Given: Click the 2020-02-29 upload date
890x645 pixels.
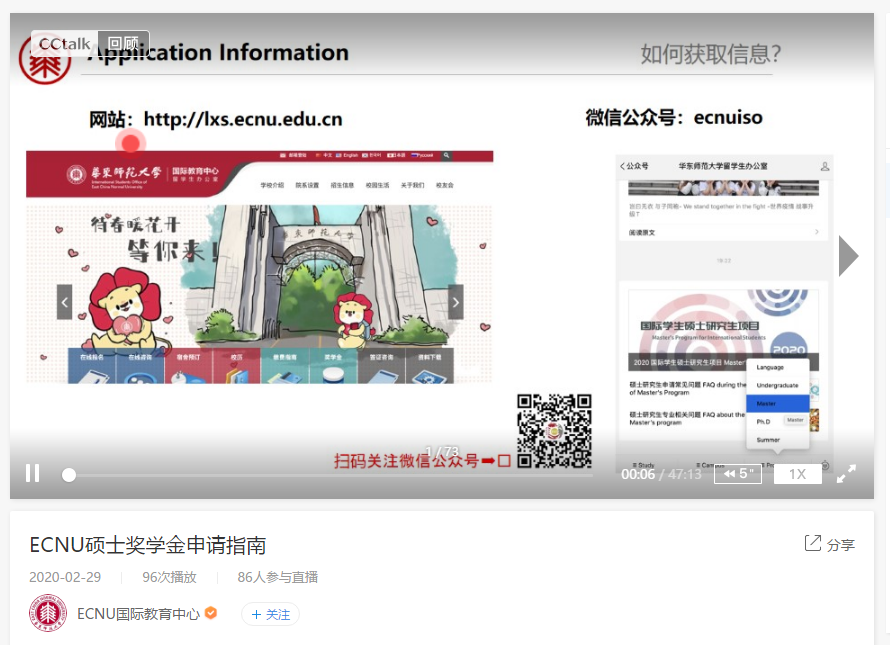Looking at the screenshot, I should click(65, 577).
